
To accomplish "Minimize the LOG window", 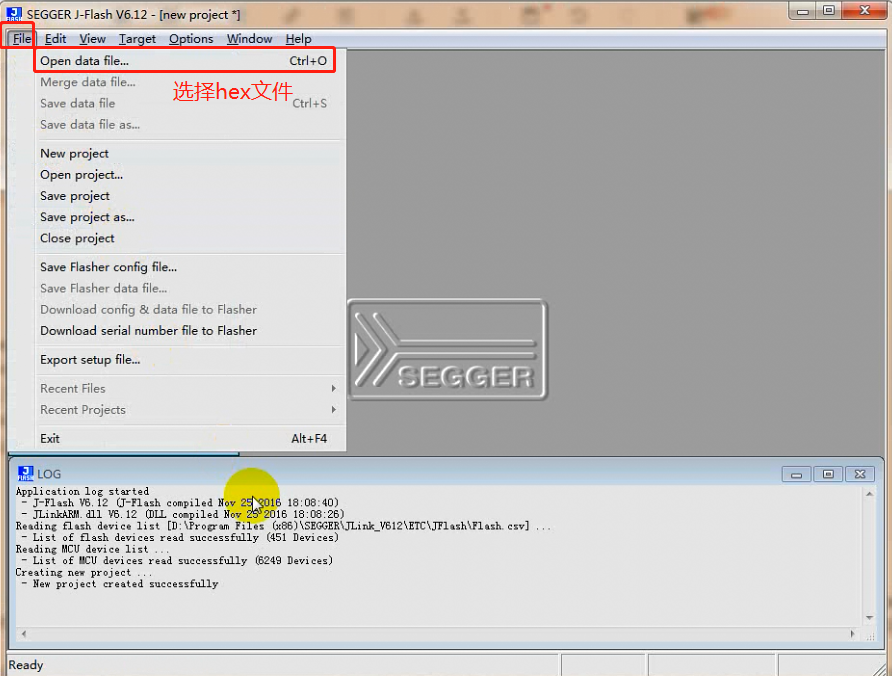I will coord(796,474).
